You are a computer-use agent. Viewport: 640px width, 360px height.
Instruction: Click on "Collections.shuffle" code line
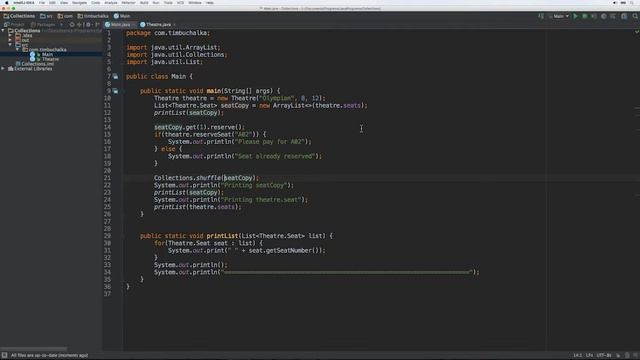pyautogui.click(x=206, y=178)
